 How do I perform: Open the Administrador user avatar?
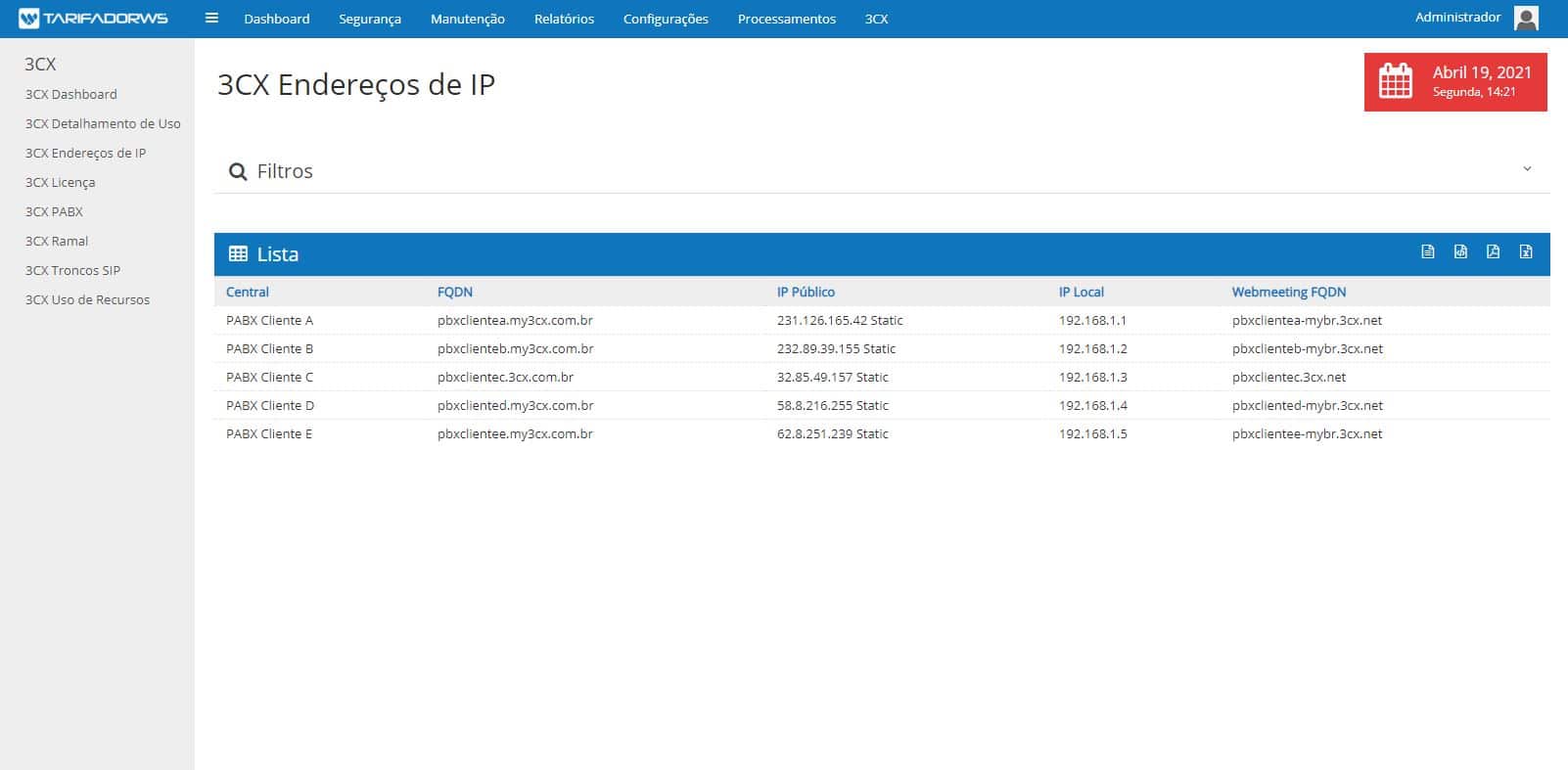point(1526,18)
